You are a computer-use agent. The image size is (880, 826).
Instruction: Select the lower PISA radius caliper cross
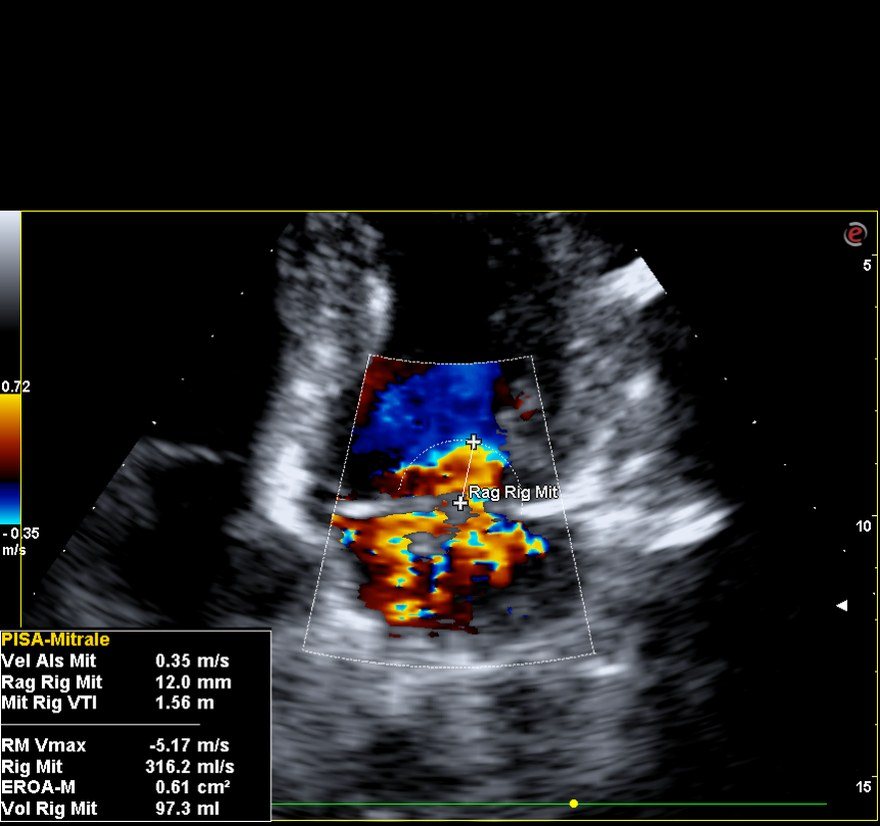460,503
